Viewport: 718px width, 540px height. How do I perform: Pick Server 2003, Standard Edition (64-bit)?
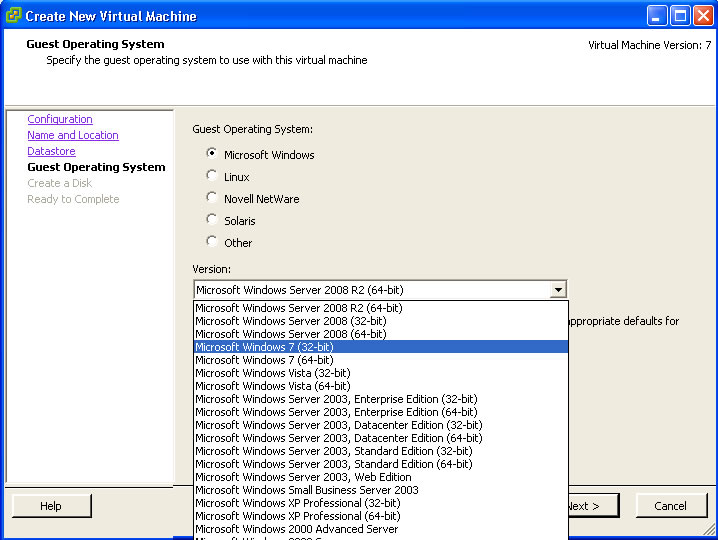381,464
